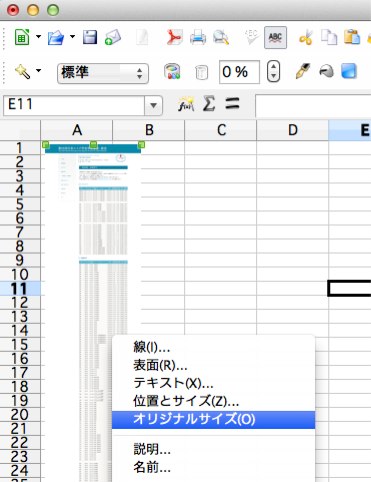This screenshot has height=482, width=371.
Task: Click the New Spreadsheet icon
Action: tap(22, 37)
